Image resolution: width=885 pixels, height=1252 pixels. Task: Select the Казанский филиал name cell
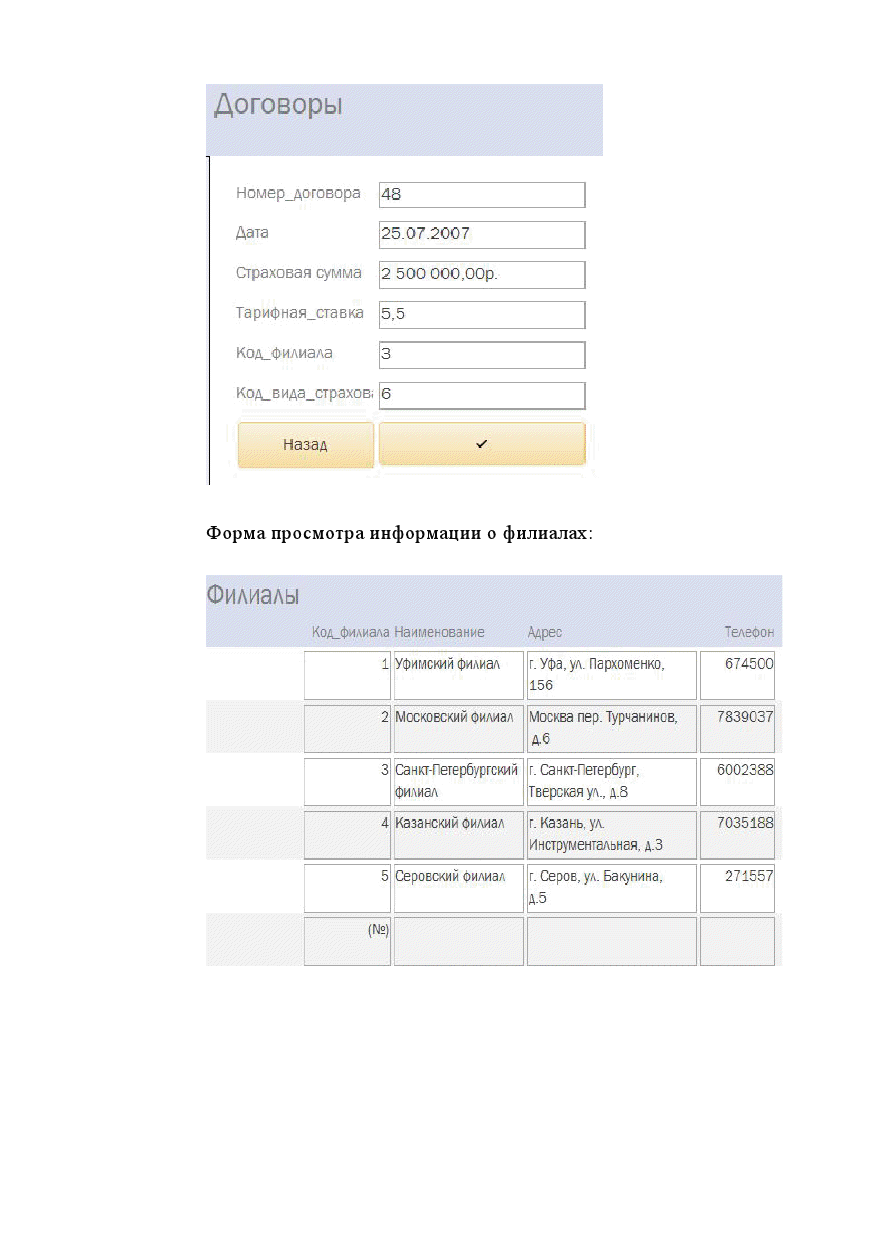tap(458, 834)
